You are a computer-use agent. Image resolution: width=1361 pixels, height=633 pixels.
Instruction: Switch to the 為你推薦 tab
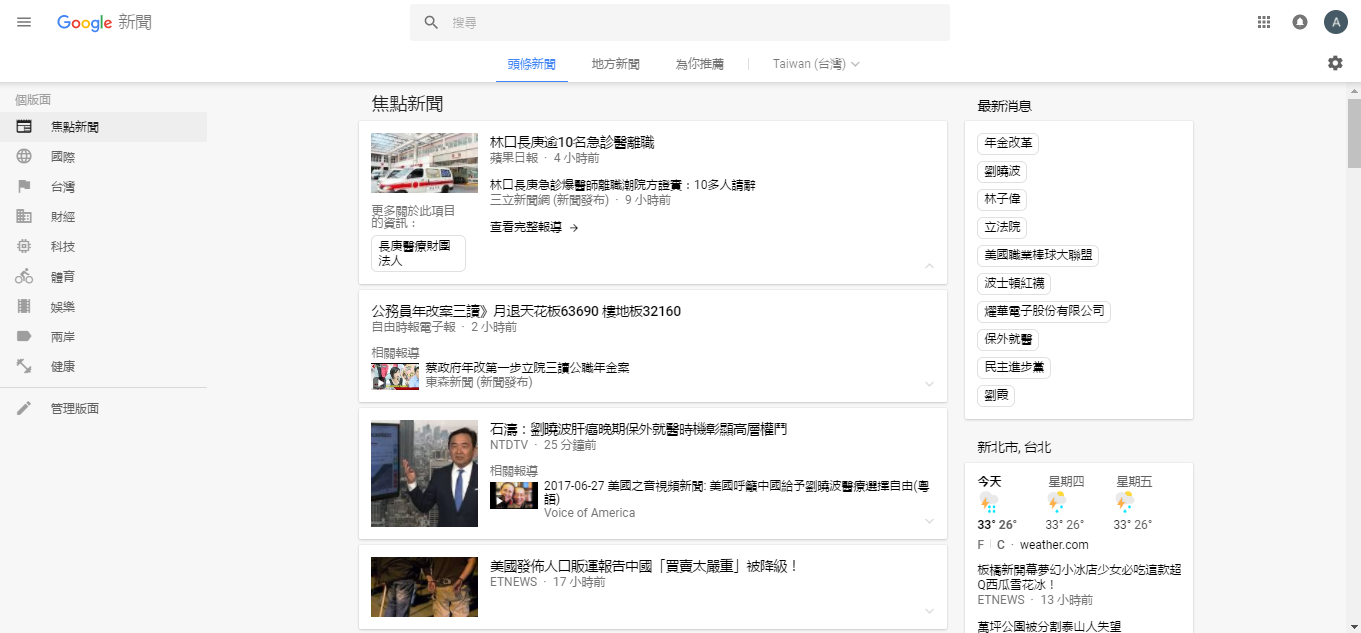coord(699,64)
